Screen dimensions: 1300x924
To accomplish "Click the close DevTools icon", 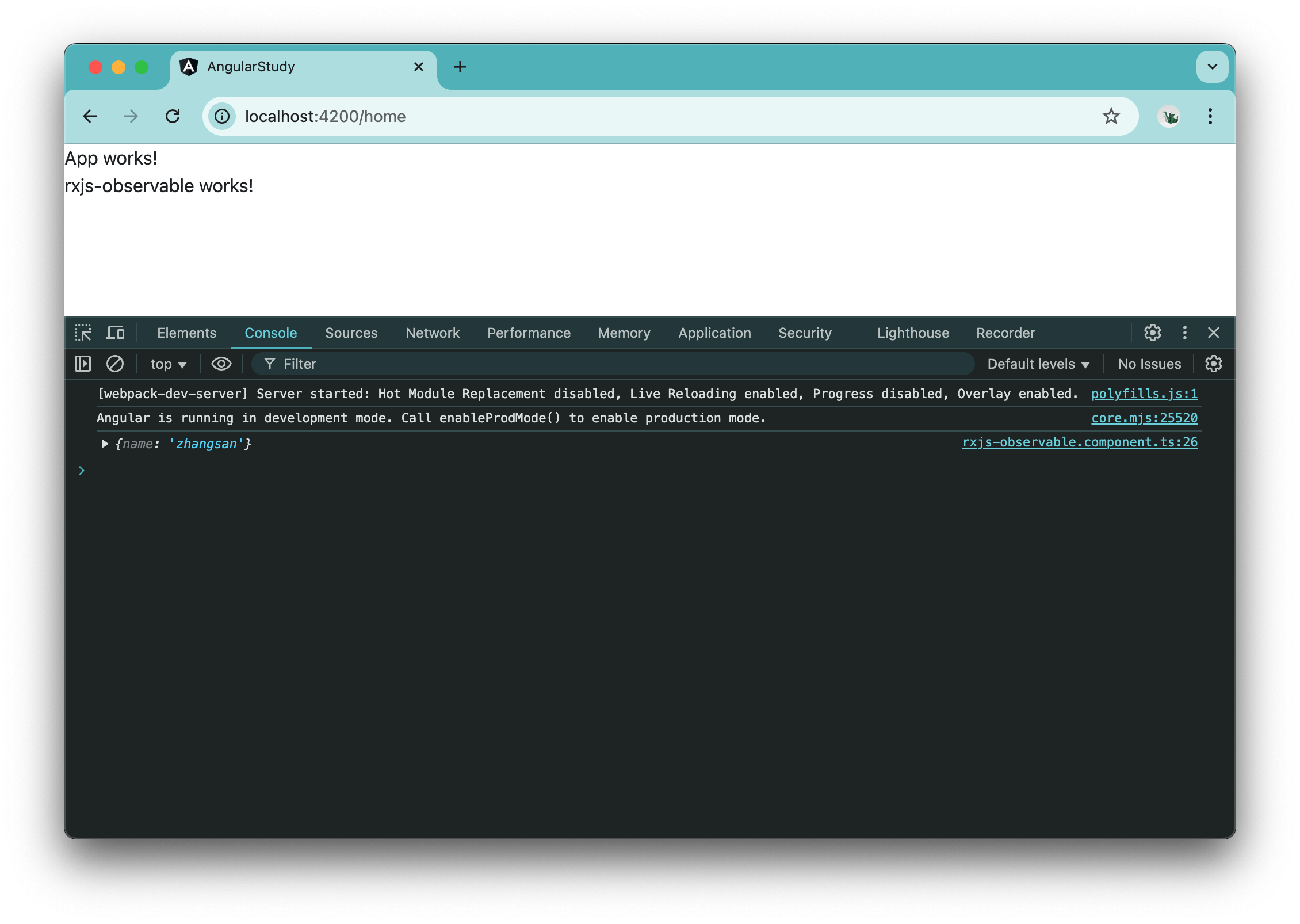I will pyautogui.click(x=1215, y=332).
